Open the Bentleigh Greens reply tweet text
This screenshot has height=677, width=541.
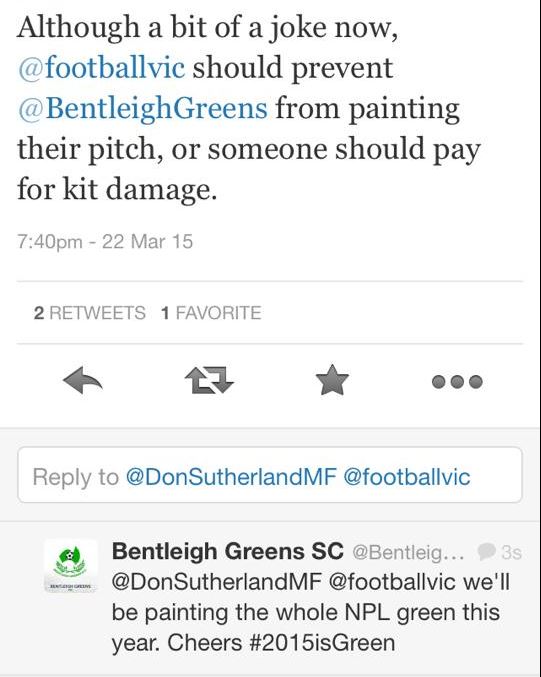click(311, 613)
